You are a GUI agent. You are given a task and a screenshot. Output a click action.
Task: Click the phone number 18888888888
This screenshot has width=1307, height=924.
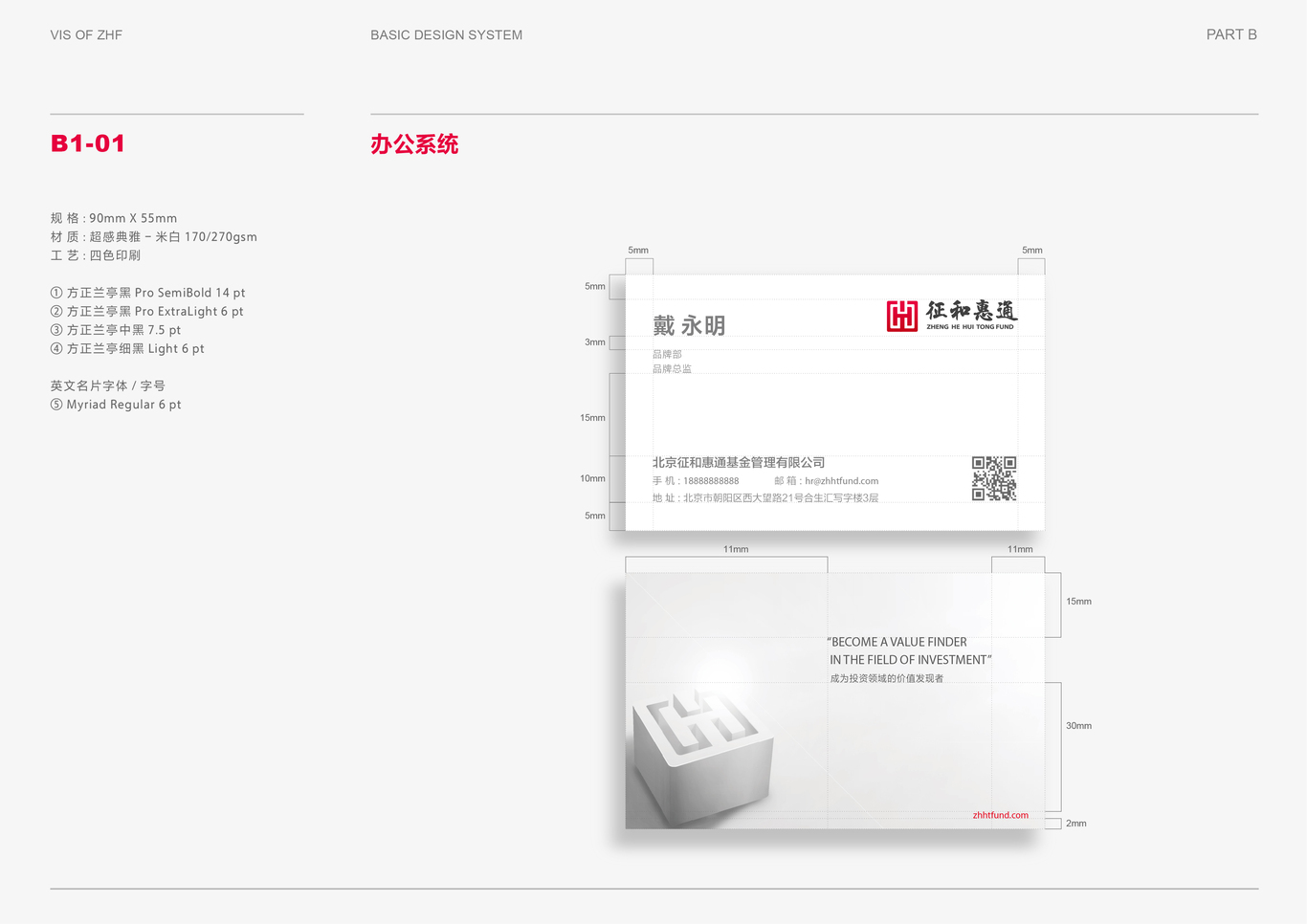tap(711, 481)
